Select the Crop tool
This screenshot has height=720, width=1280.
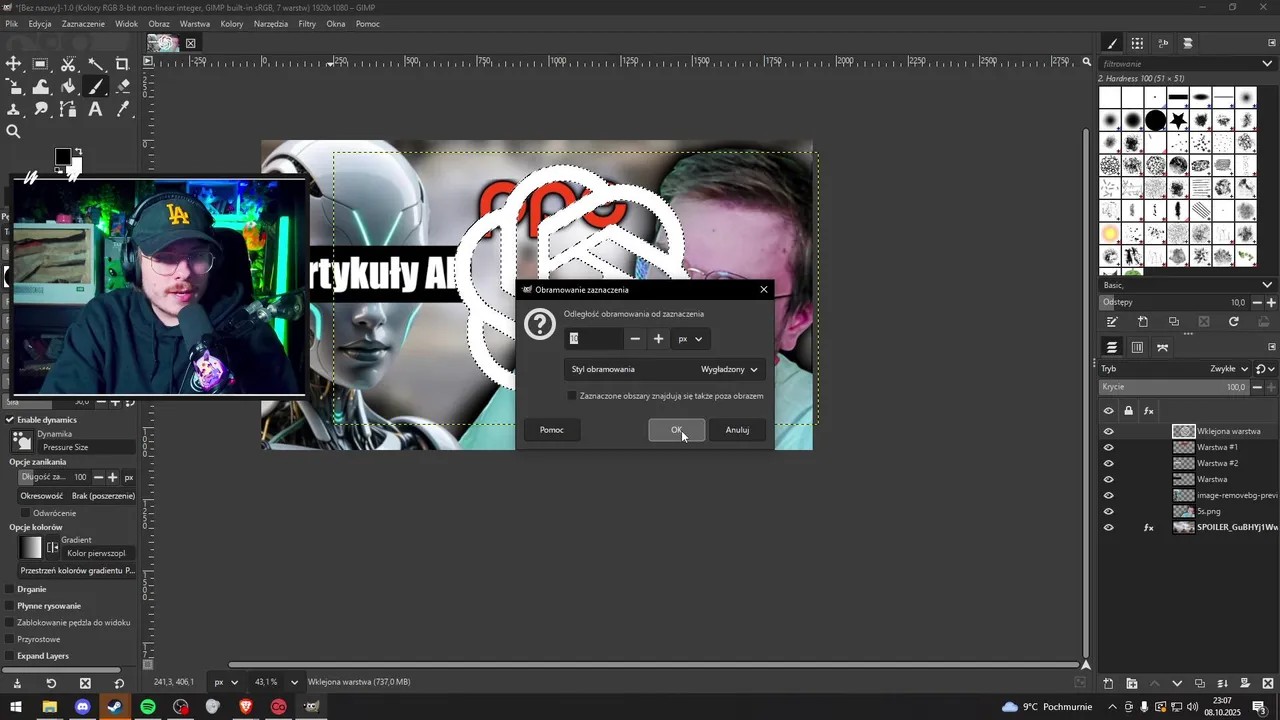point(122,64)
